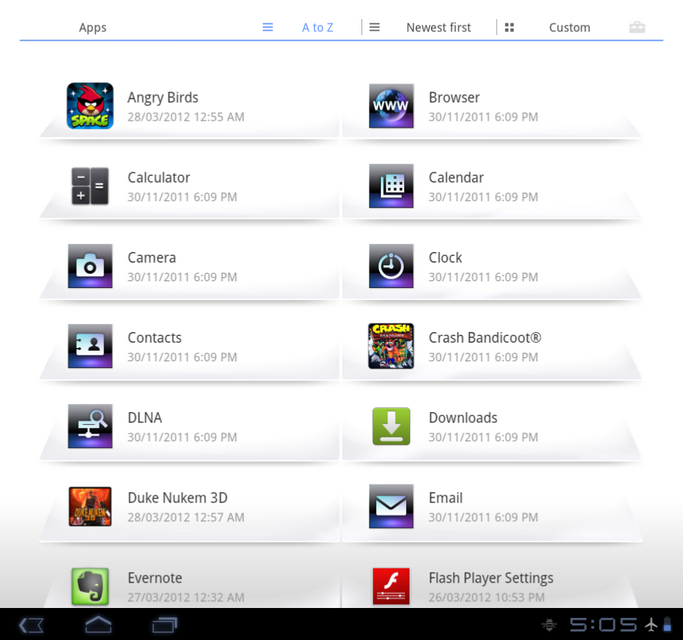Launch the Crash Bandicoot game icon
Screen dimensions: 683x640
[391, 346]
